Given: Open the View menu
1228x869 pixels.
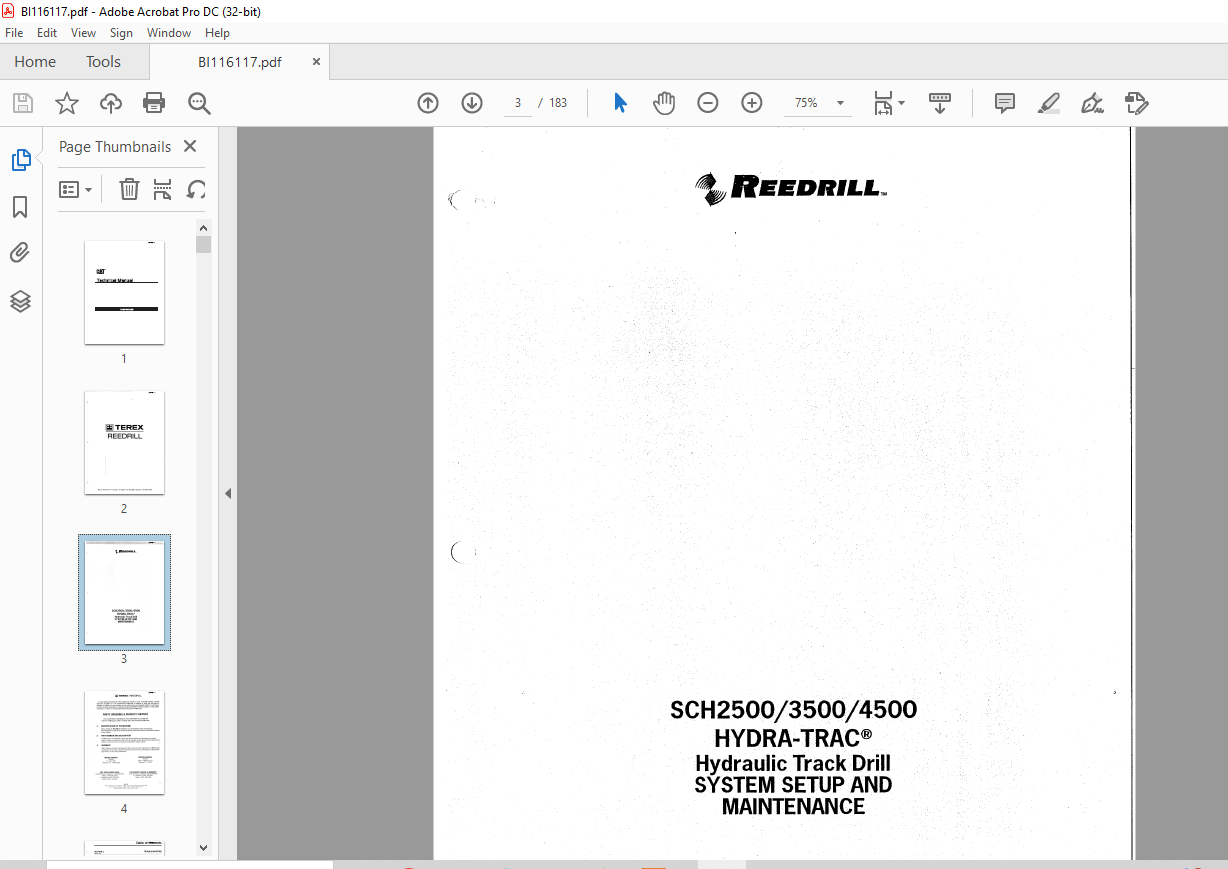Looking at the screenshot, I should click(x=84, y=33).
